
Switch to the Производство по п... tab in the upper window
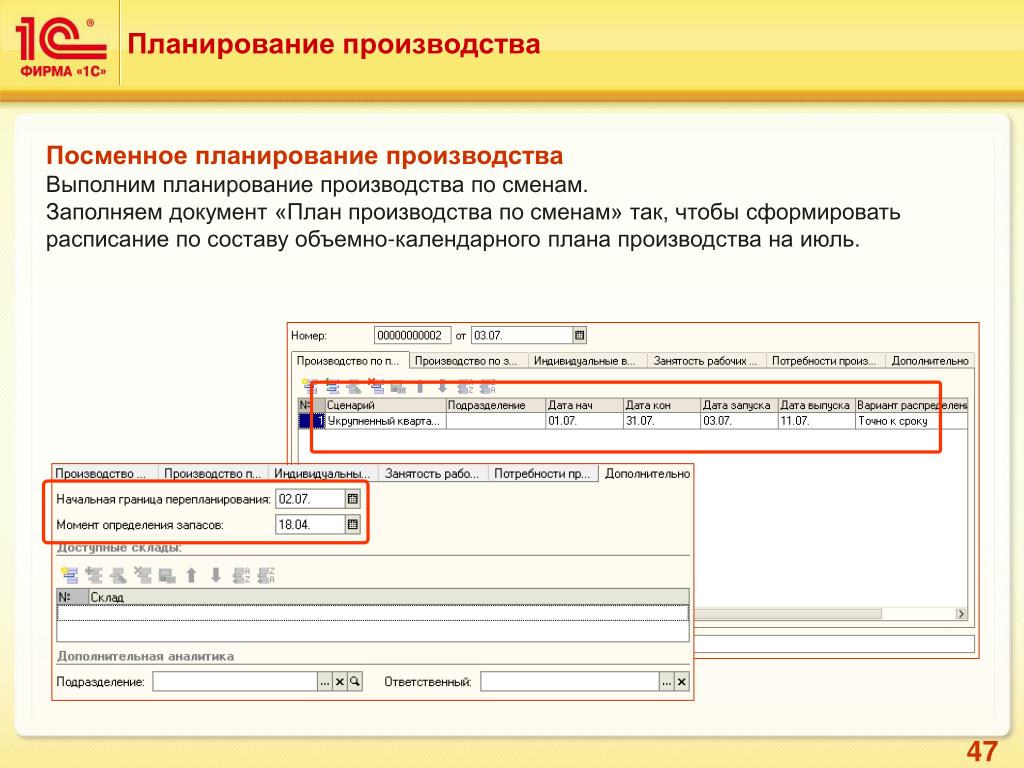click(349, 360)
